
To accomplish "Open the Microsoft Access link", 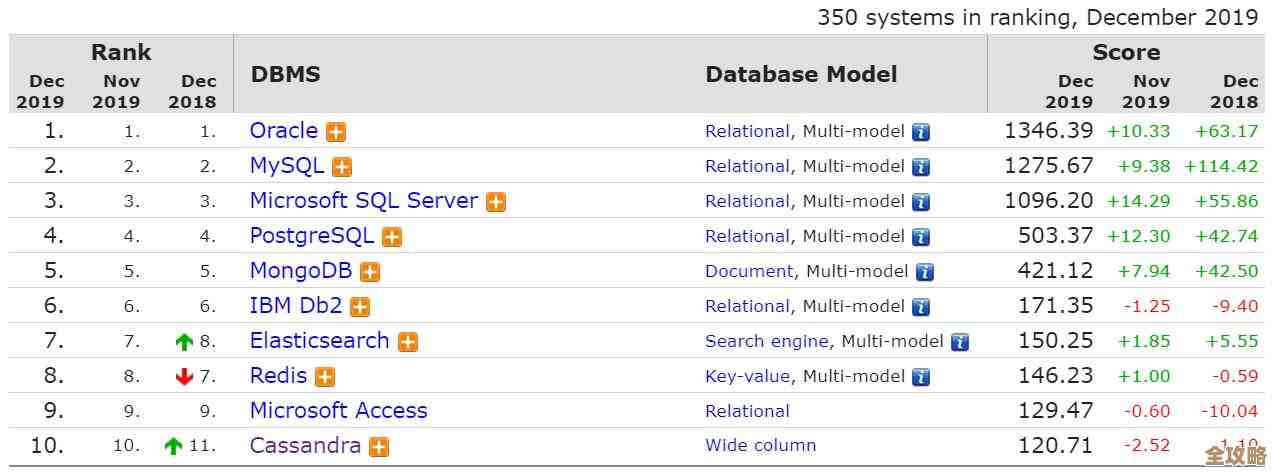I will coord(338,411).
